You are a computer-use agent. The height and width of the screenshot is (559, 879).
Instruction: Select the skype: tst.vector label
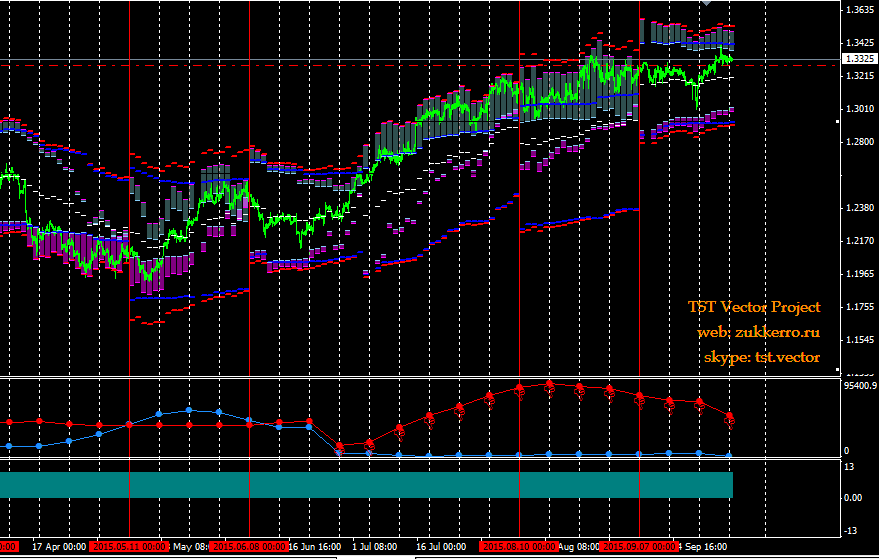[x=762, y=357]
